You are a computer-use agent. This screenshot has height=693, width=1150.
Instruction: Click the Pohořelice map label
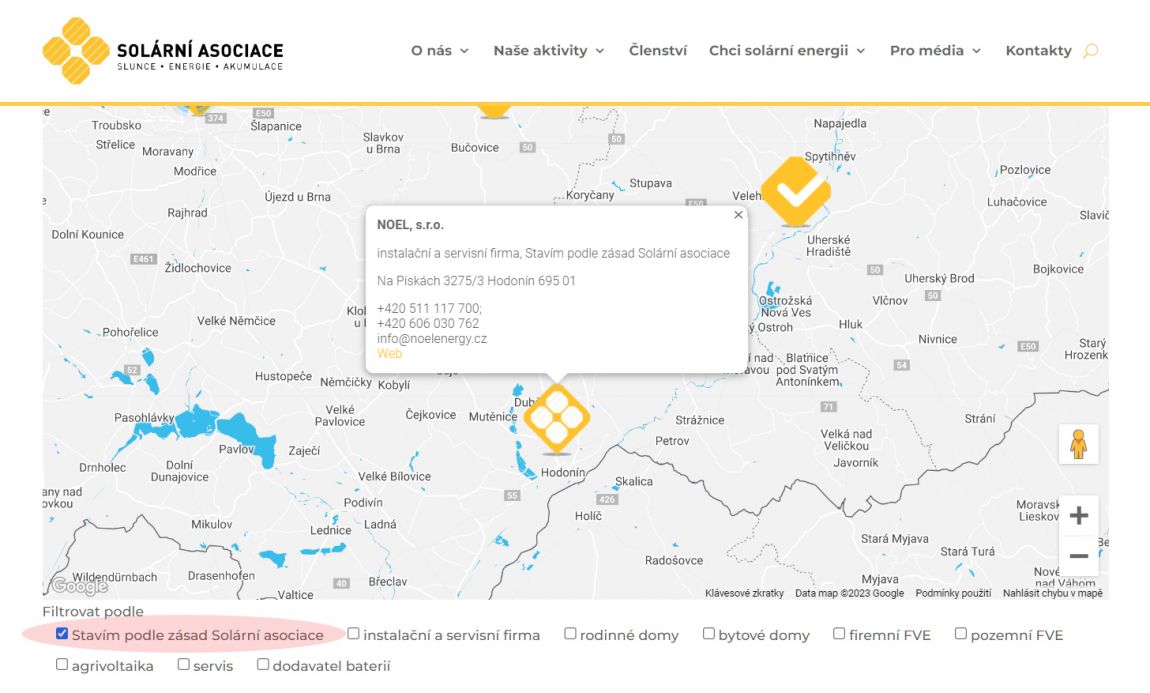(131, 332)
